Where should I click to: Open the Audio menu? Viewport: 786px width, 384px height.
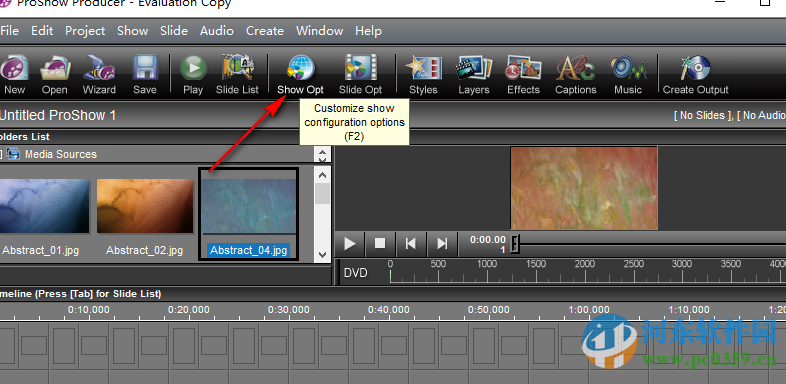(217, 31)
